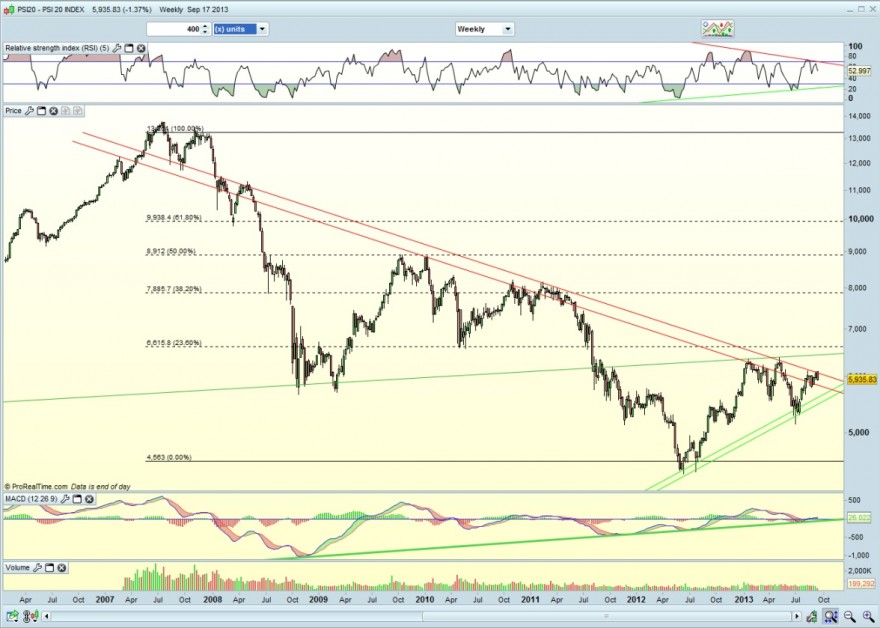Viewport: 880px width, 628px height.
Task: Open RSI indicator settings wrench
Action: 117,48
